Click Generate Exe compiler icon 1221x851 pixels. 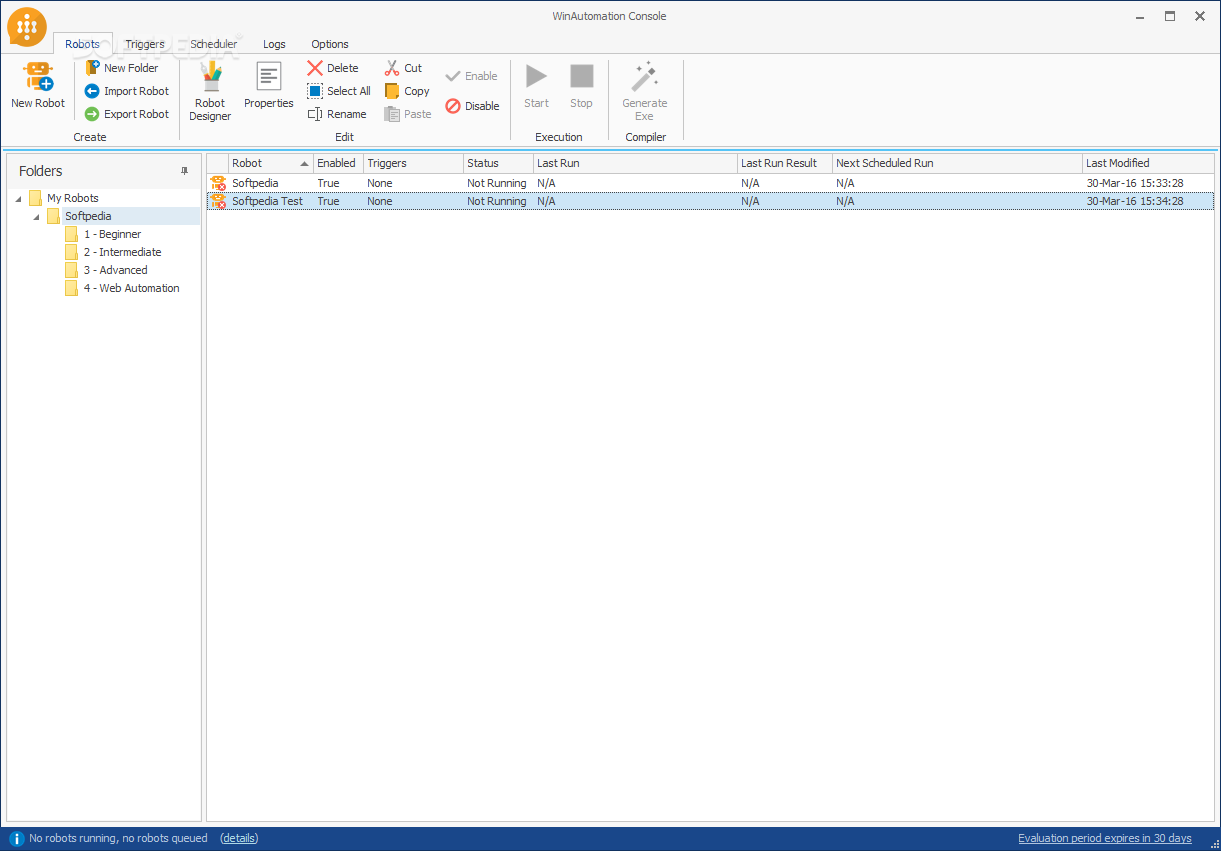tap(645, 76)
